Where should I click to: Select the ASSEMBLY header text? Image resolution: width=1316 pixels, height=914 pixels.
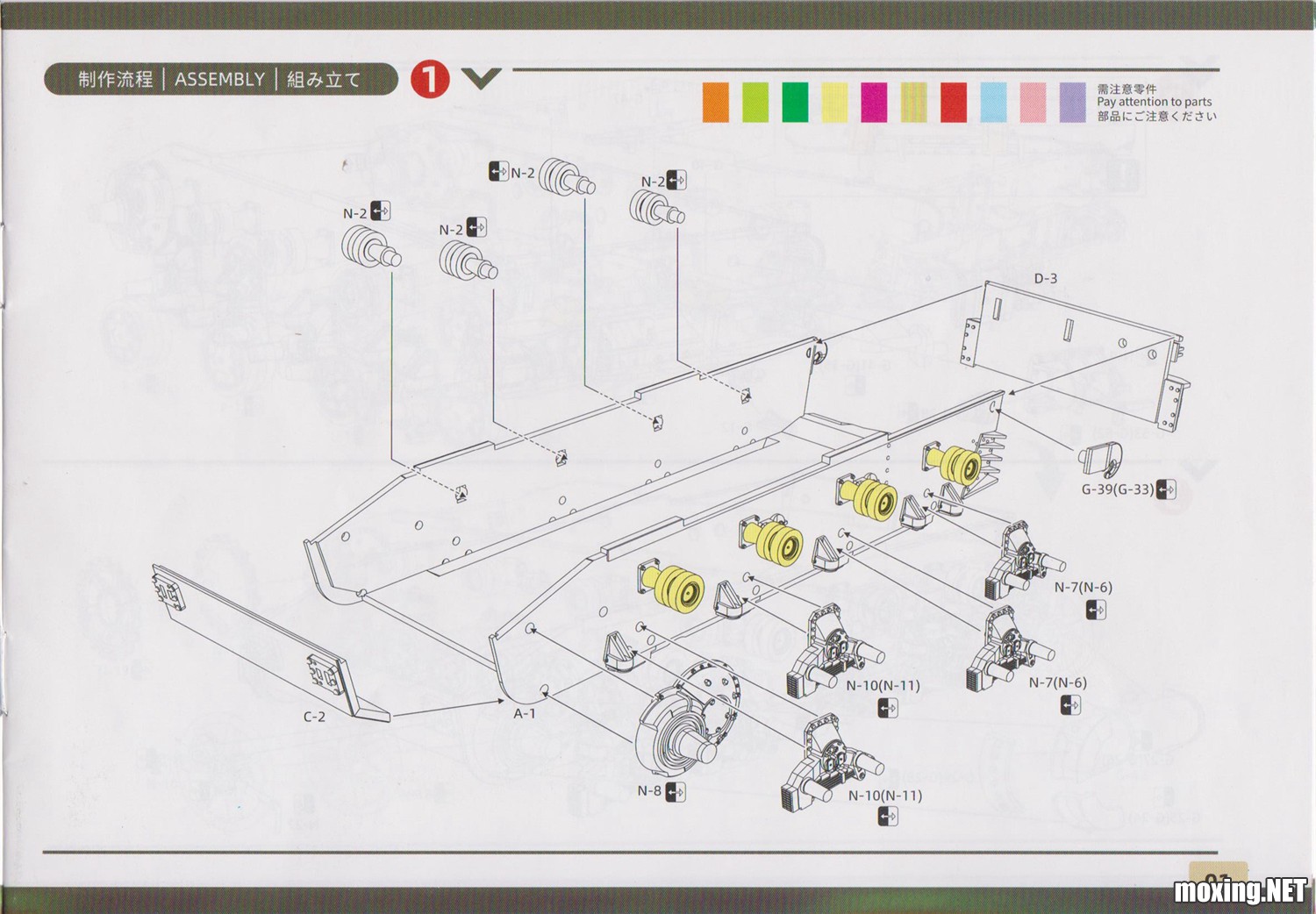pyautogui.click(x=219, y=79)
